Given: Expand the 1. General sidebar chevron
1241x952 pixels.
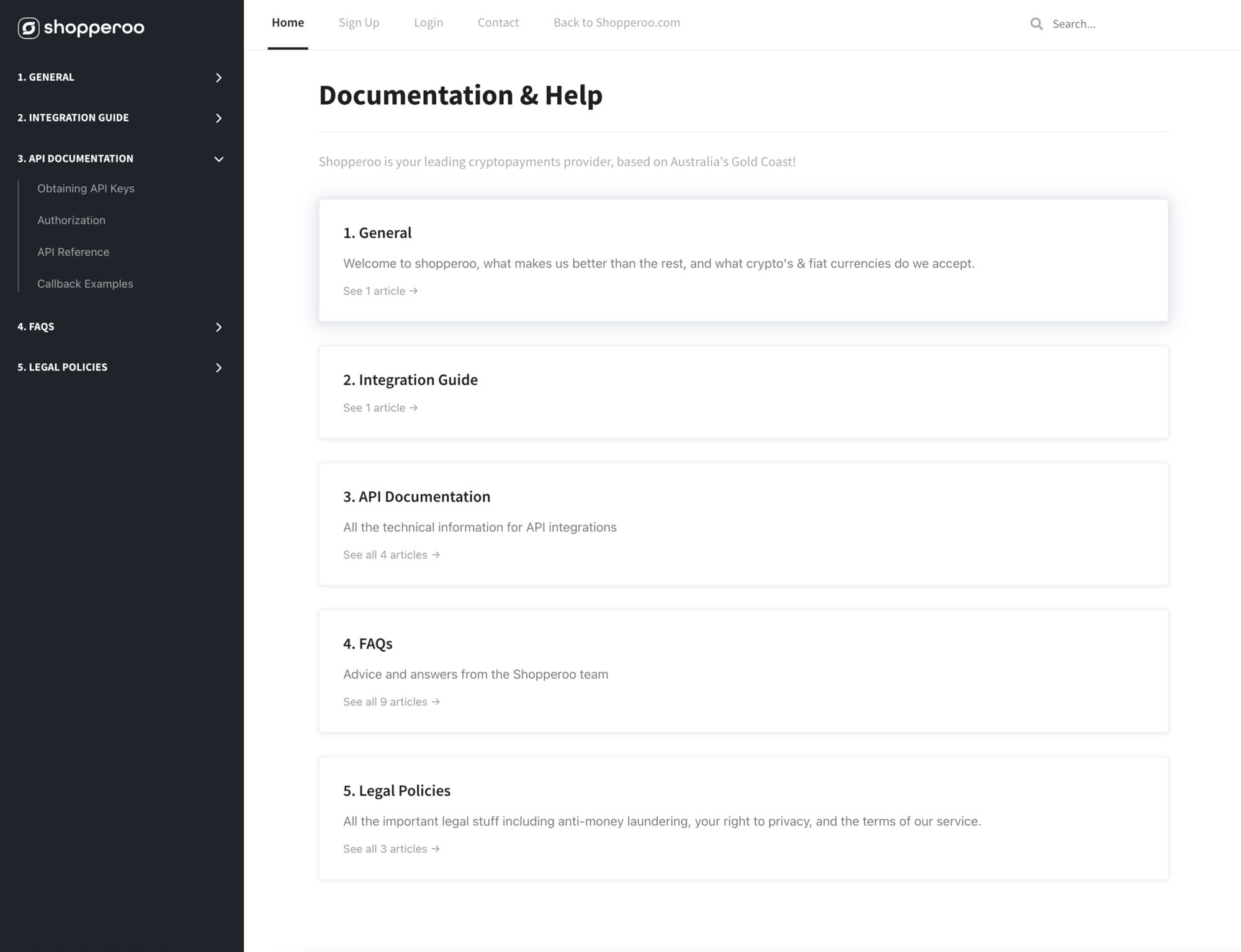Looking at the screenshot, I should click(218, 78).
